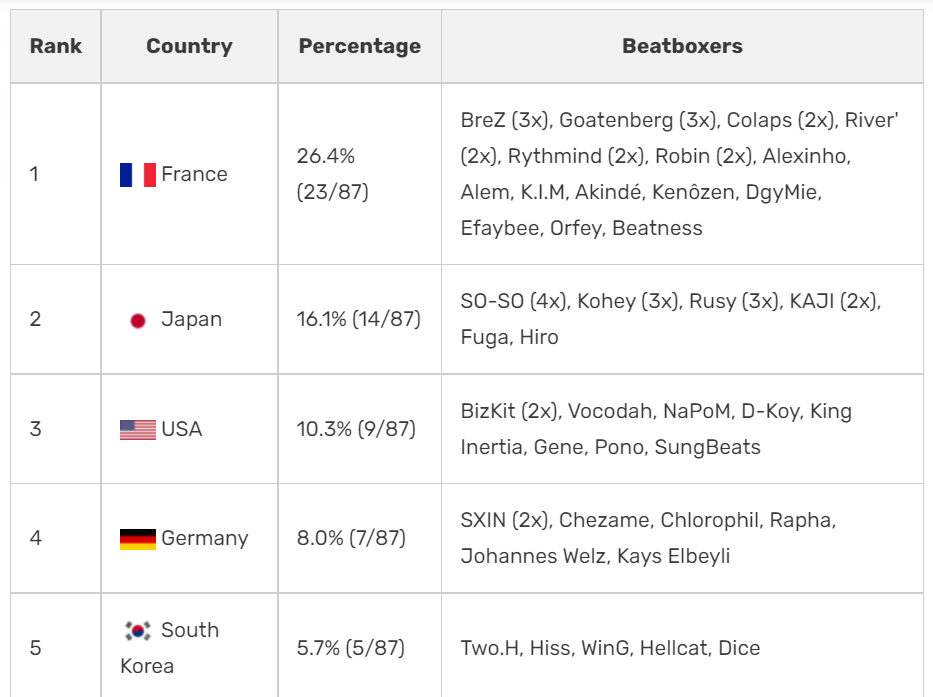Click the Japan flag icon
Viewport: 933px width, 697px height.
(137, 321)
